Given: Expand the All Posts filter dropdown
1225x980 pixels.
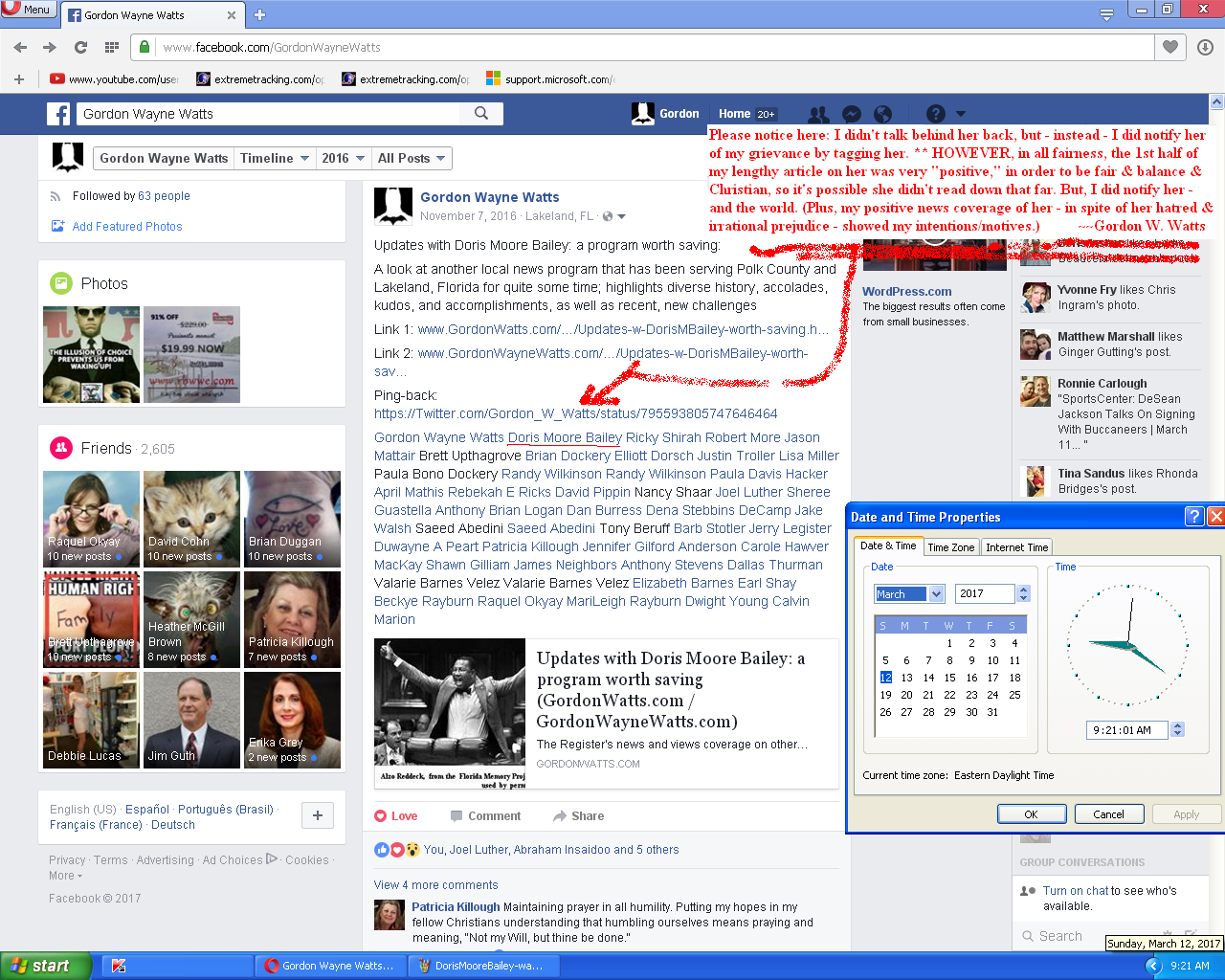Looking at the screenshot, I should coord(412,159).
